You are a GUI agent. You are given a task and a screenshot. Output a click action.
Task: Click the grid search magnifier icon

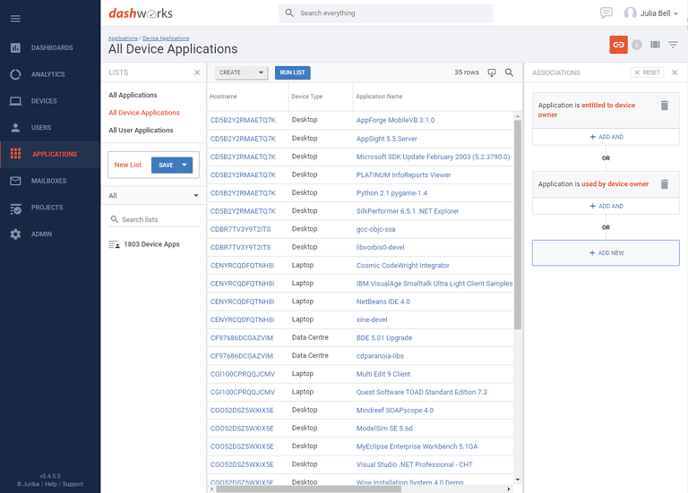(509, 72)
